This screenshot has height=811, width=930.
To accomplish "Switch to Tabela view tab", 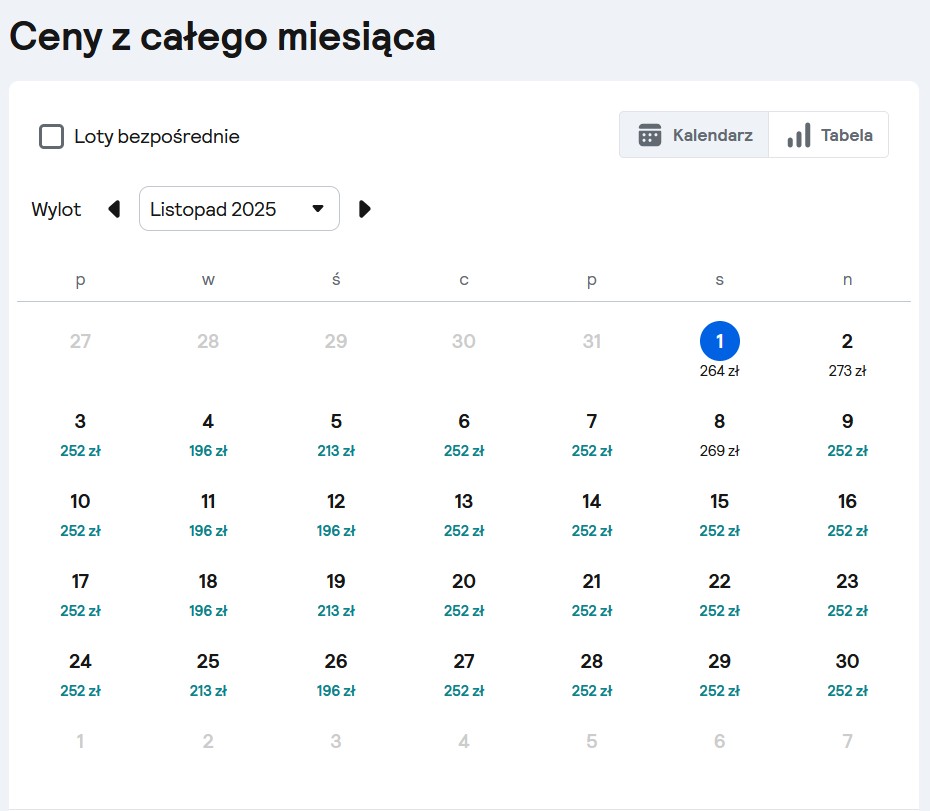I will [x=829, y=135].
